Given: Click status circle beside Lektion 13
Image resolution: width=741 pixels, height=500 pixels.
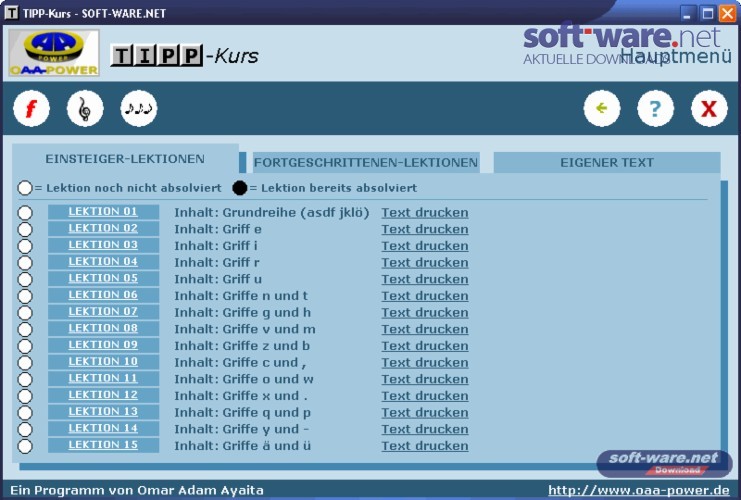Looking at the screenshot, I should coord(25,413).
